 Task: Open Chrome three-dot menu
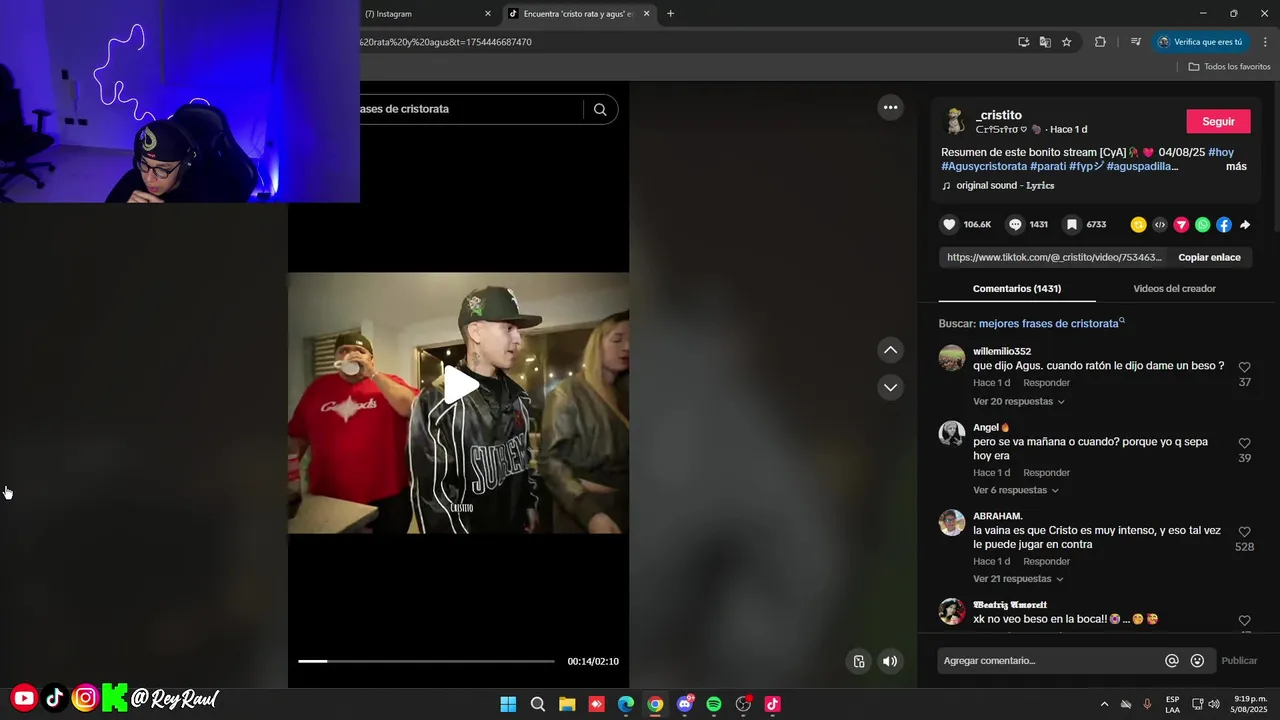pyautogui.click(x=1266, y=42)
